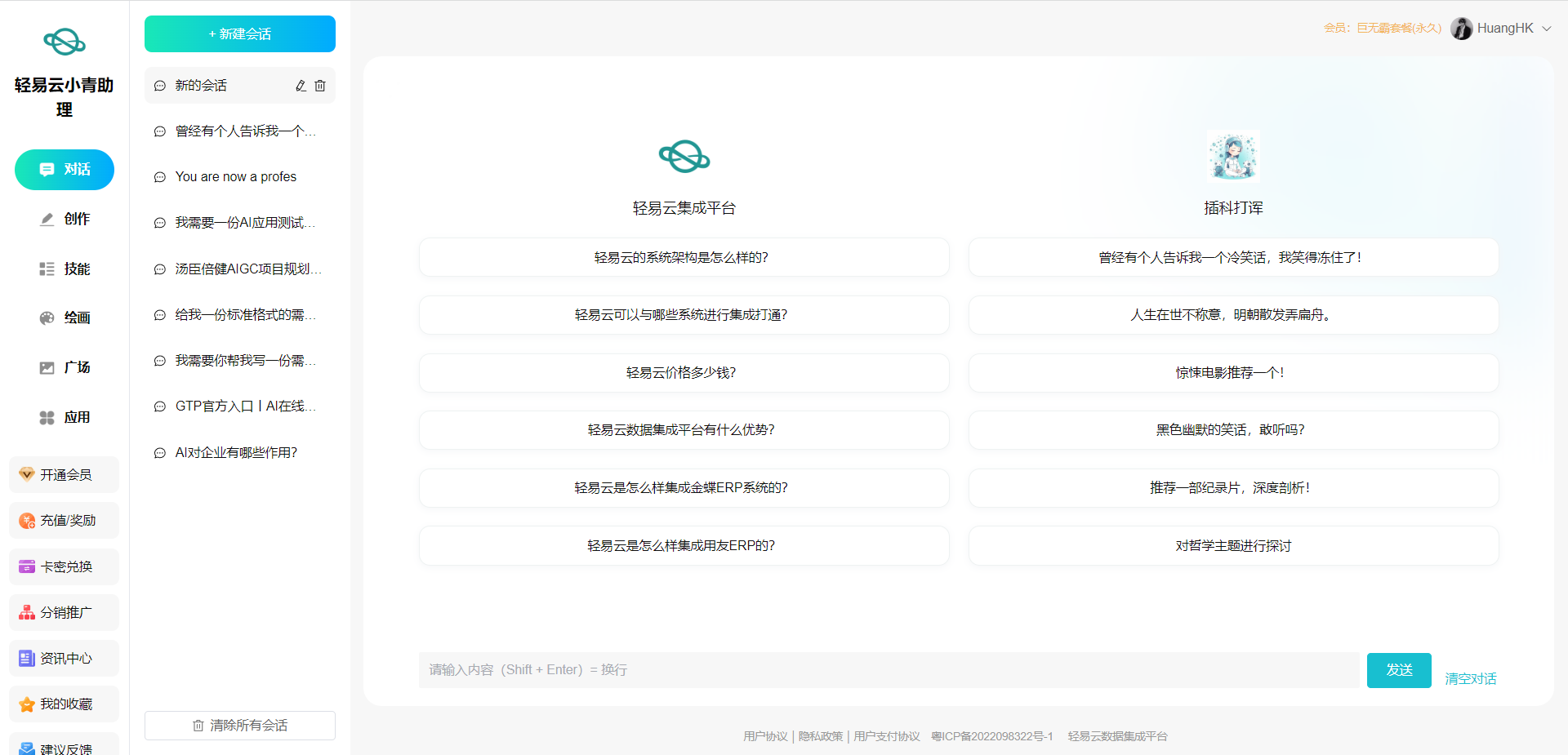Click the 开通会员 membership button

click(65, 474)
